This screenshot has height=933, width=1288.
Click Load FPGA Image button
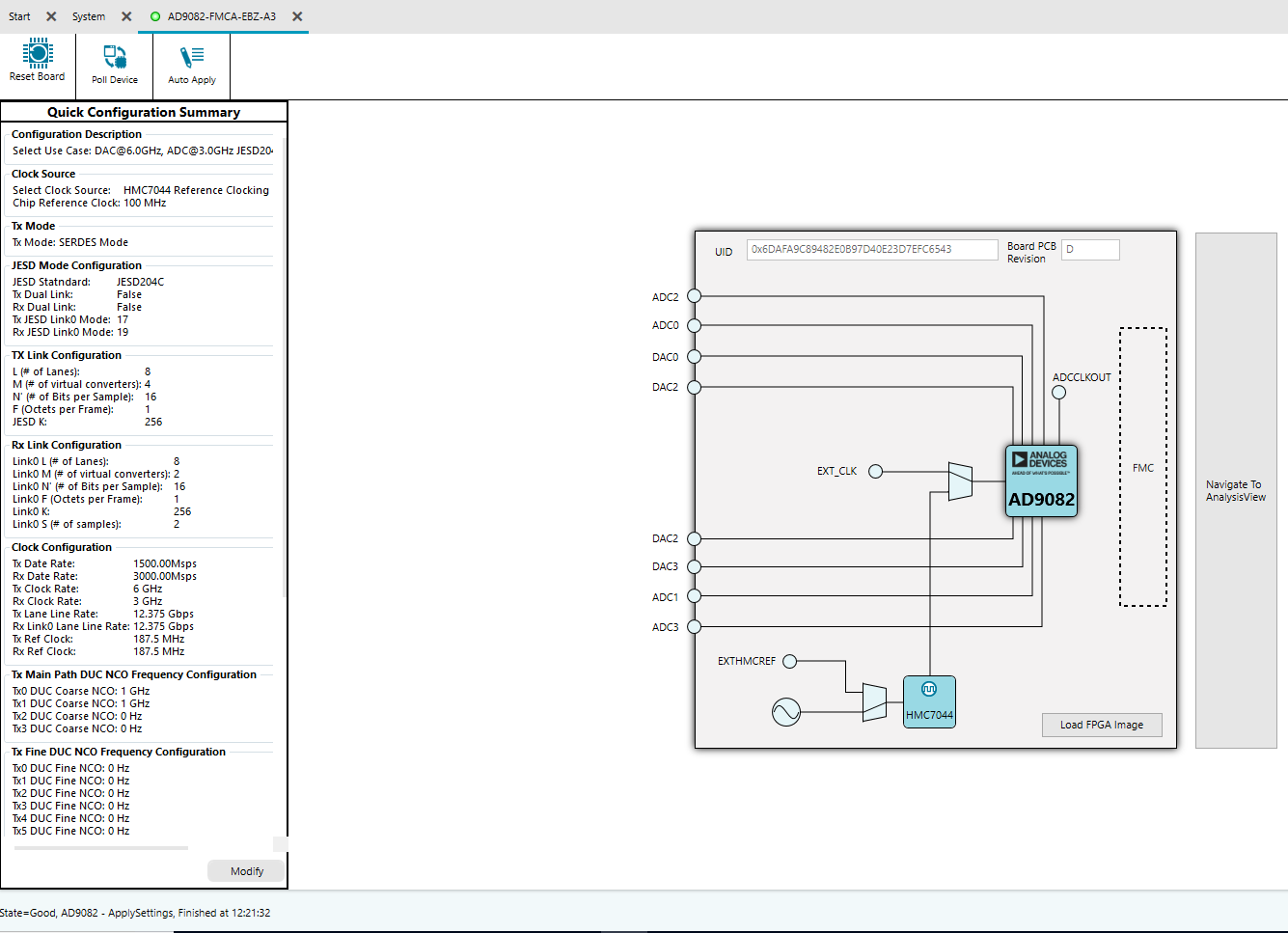point(1102,725)
